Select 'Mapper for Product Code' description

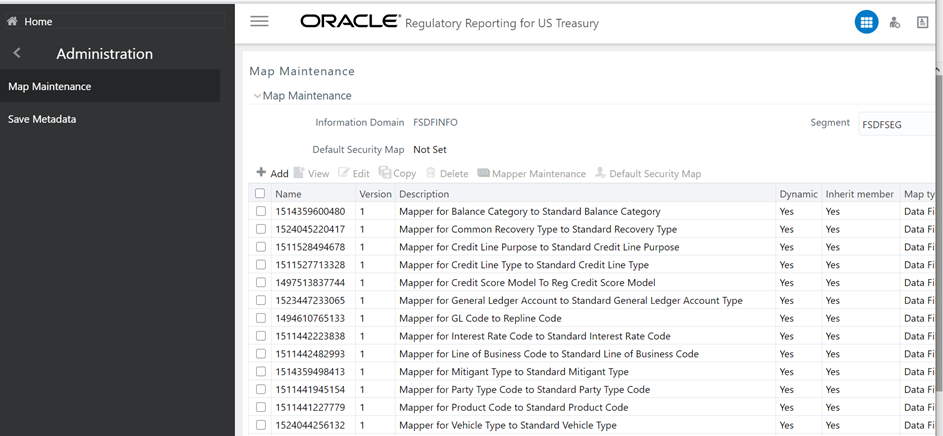point(514,407)
